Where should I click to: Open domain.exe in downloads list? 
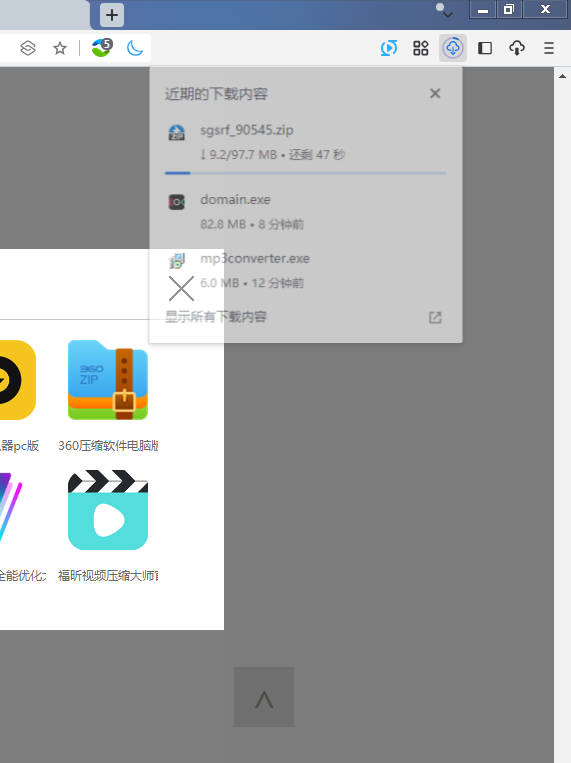[305, 212]
